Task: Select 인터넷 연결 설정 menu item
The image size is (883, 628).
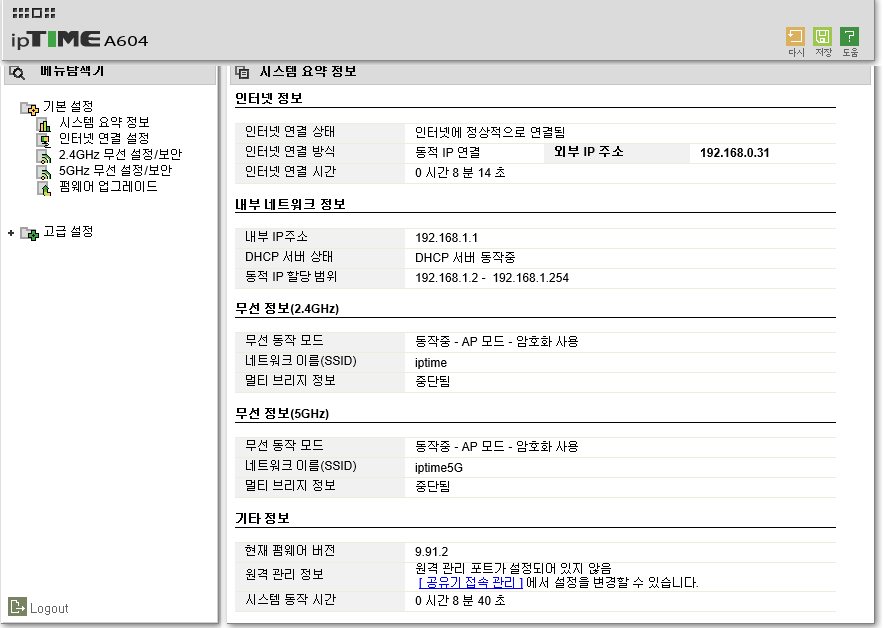Action: click(x=104, y=138)
